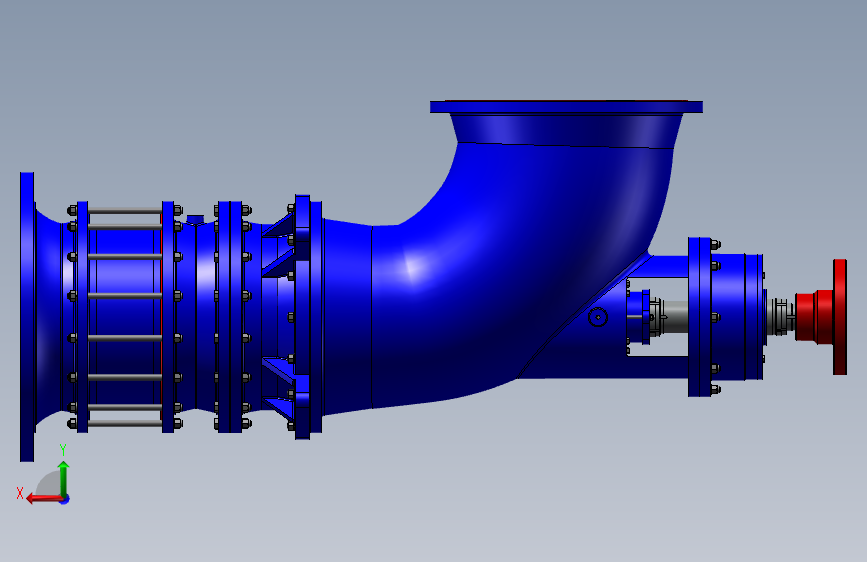This screenshot has width=867, height=562.
Task: Select the large top flange of the elbow
Action: pos(566,107)
